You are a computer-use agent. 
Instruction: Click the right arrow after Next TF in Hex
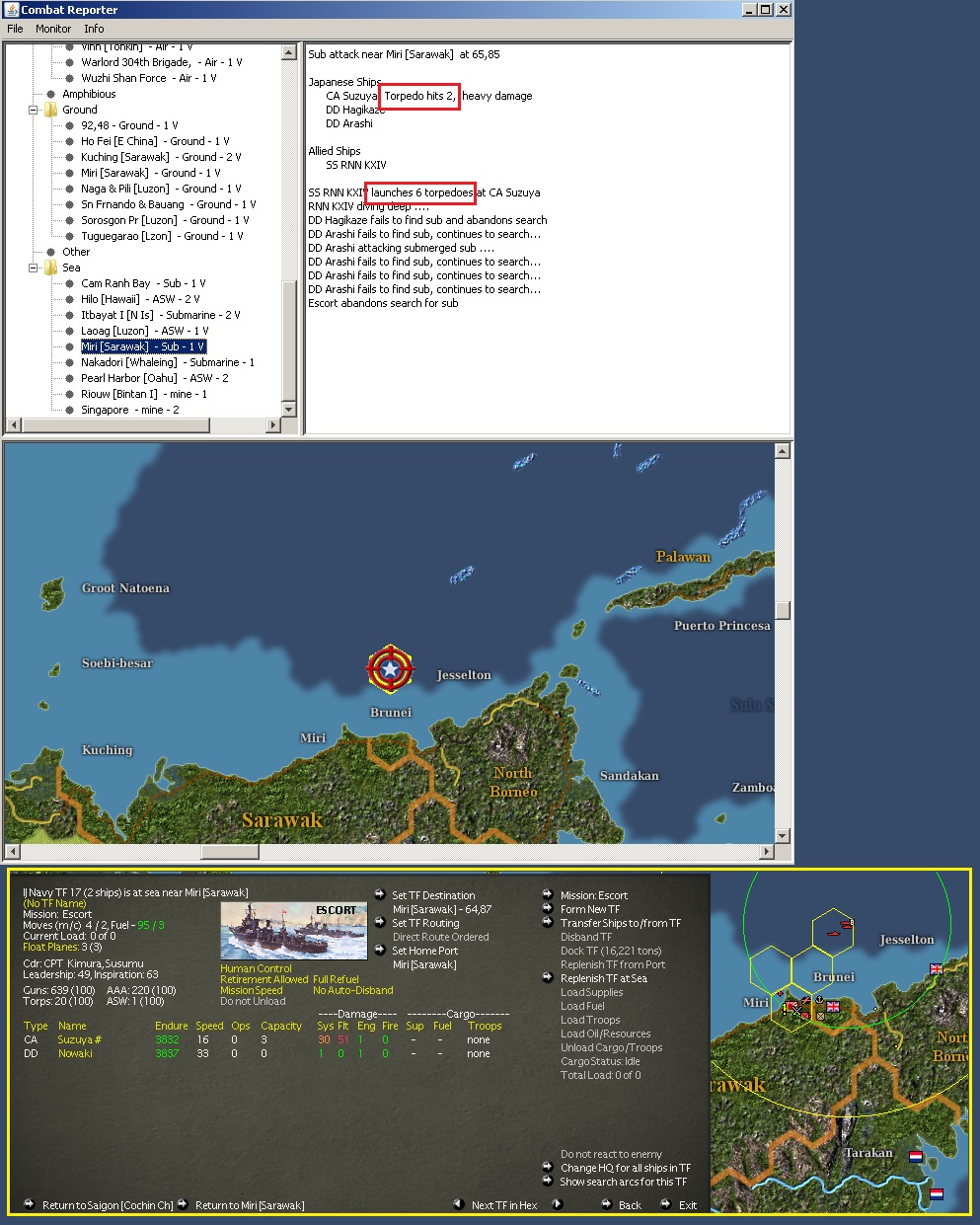tap(557, 1204)
